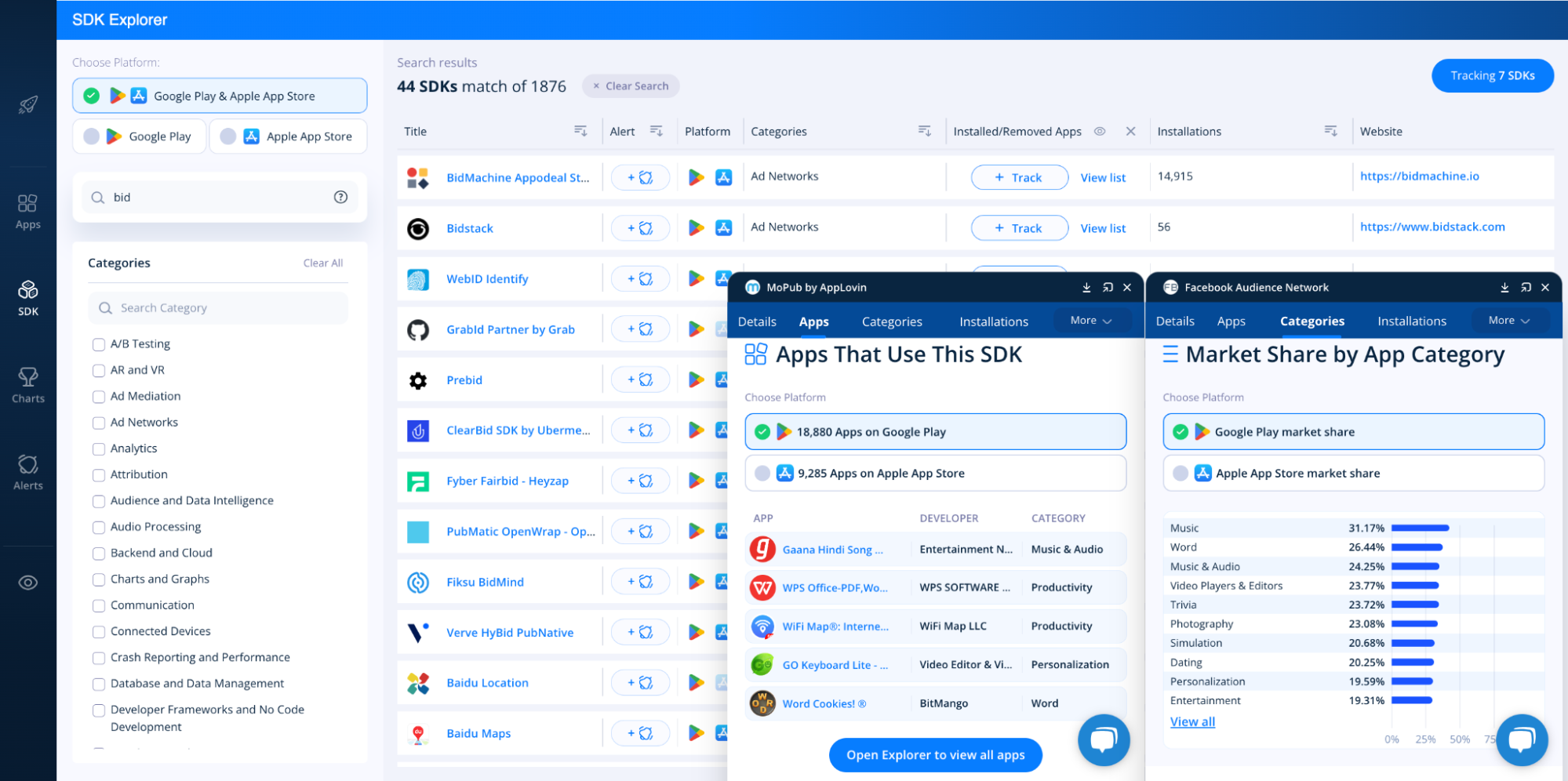Screen dimensions: 1568x781
Task: Download the MoPub by AppLovin panel data
Action: pyautogui.click(x=1086, y=288)
